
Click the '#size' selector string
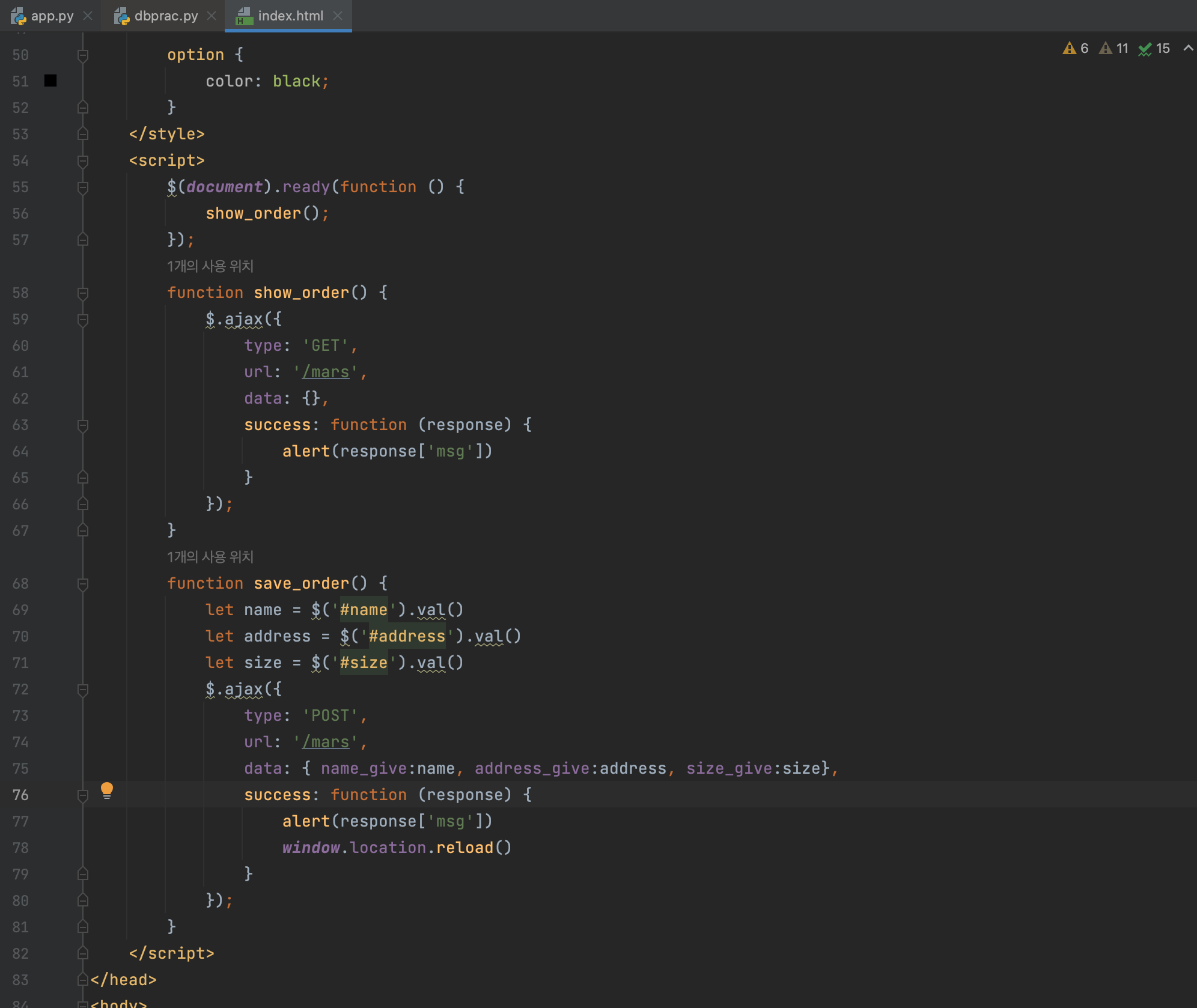tap(364, 663)
